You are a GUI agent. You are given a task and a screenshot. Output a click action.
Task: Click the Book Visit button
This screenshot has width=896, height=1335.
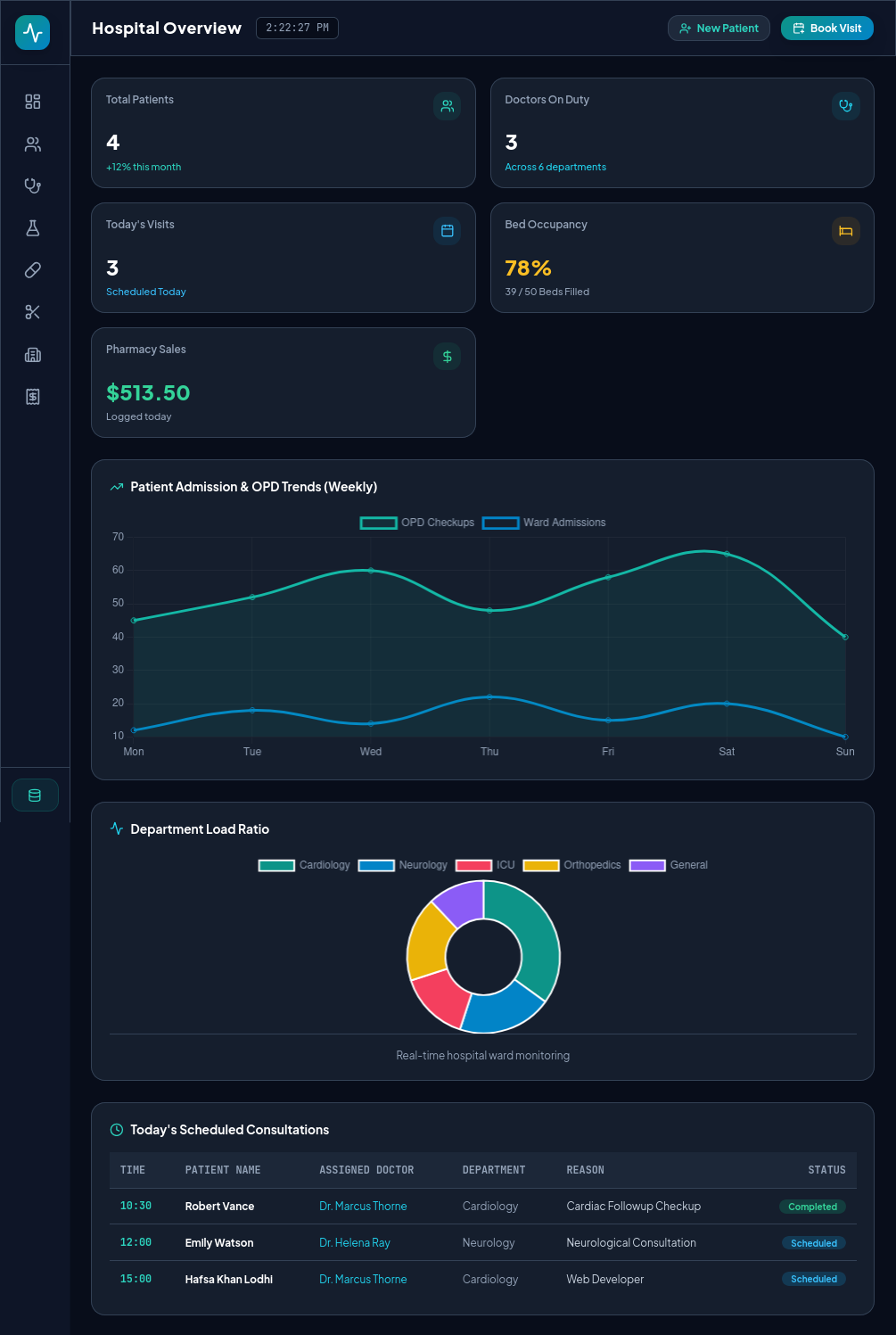click(x=827, y=29)
